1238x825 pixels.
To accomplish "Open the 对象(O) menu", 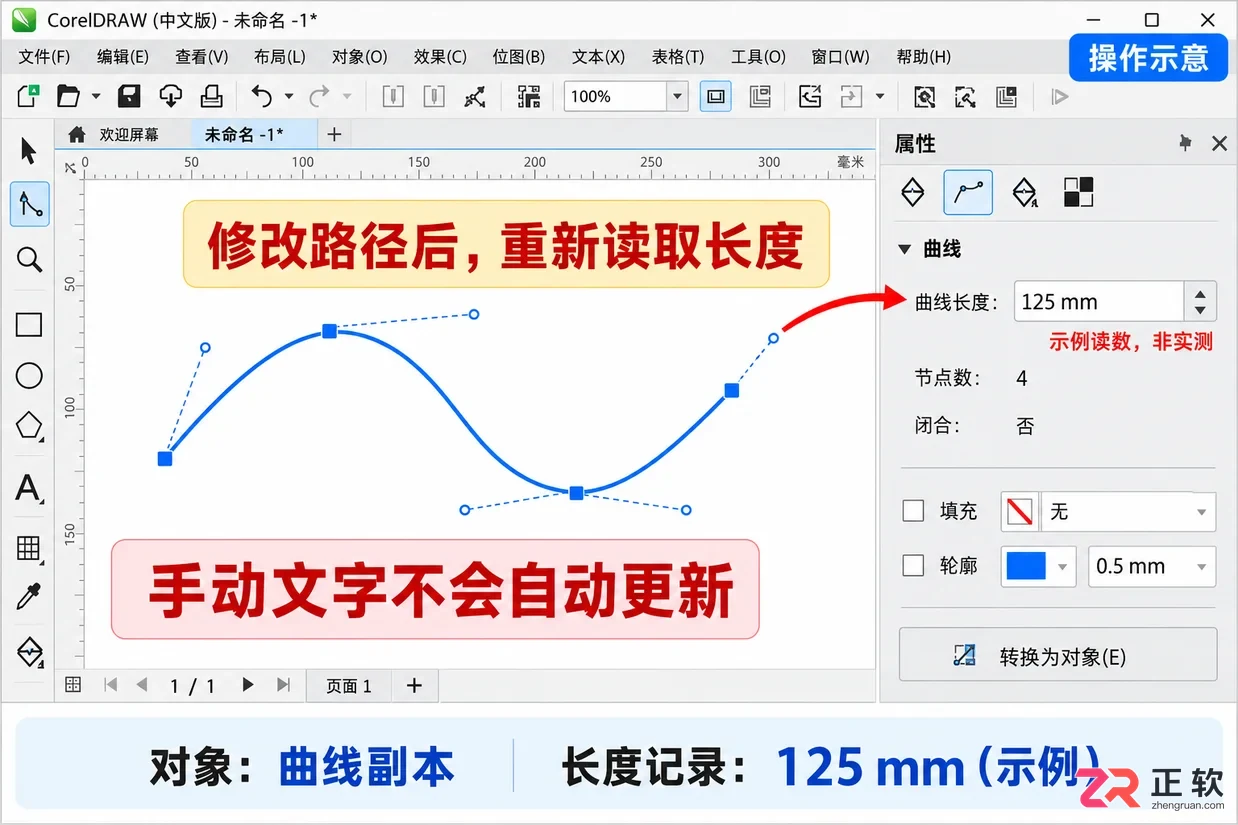I will 360,57.
